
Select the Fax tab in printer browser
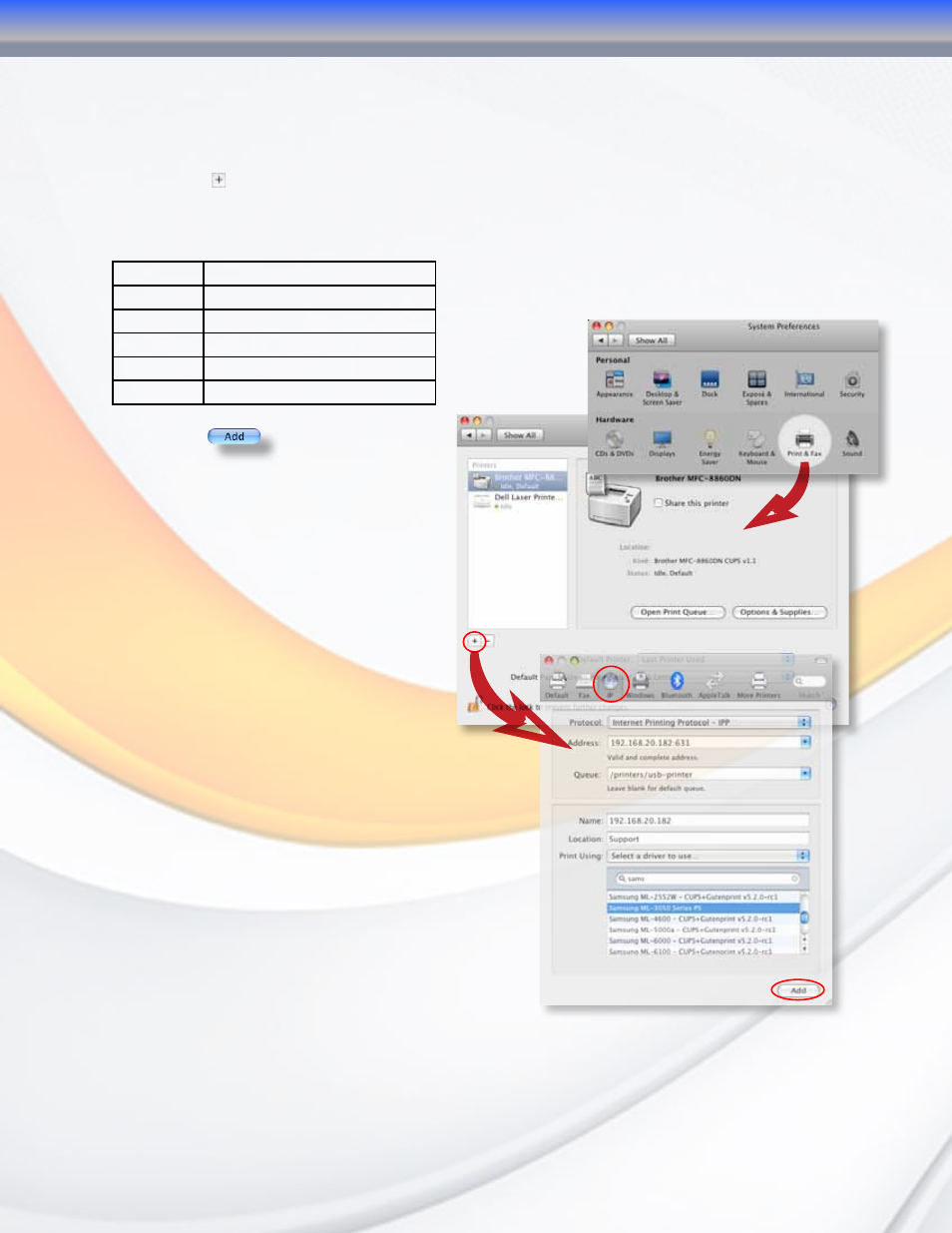click(585, 685)
